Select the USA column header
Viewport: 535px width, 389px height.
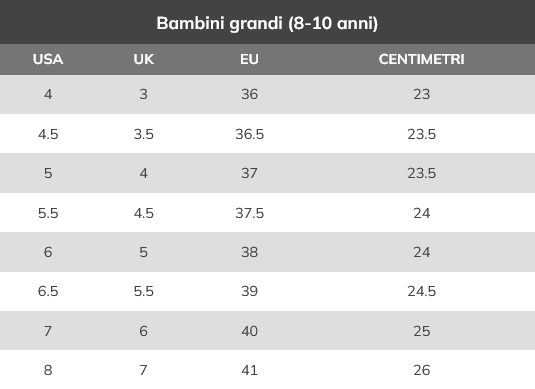48,59
